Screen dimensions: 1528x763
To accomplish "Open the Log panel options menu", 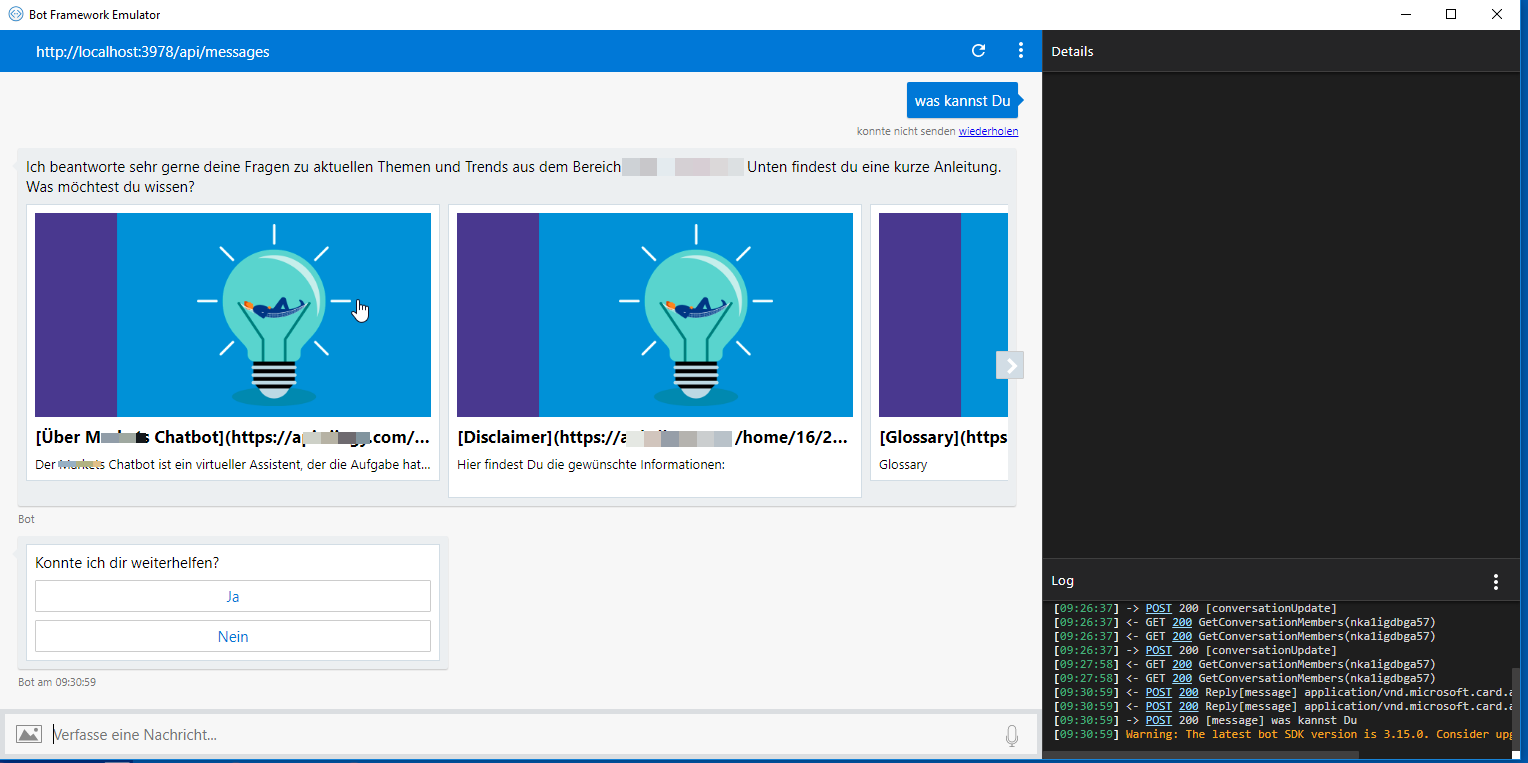I will click(1495, 580).
